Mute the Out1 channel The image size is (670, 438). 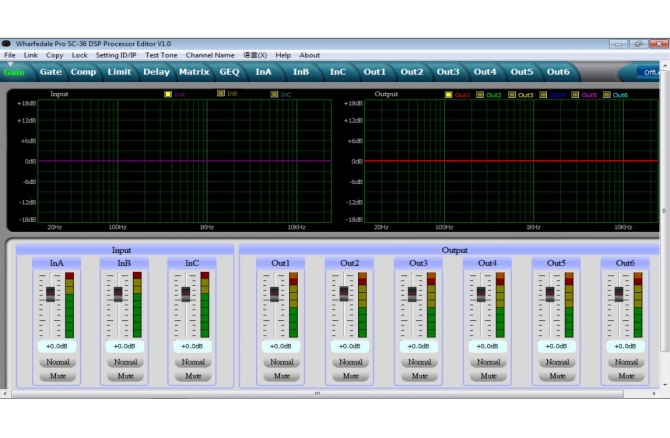282,376
